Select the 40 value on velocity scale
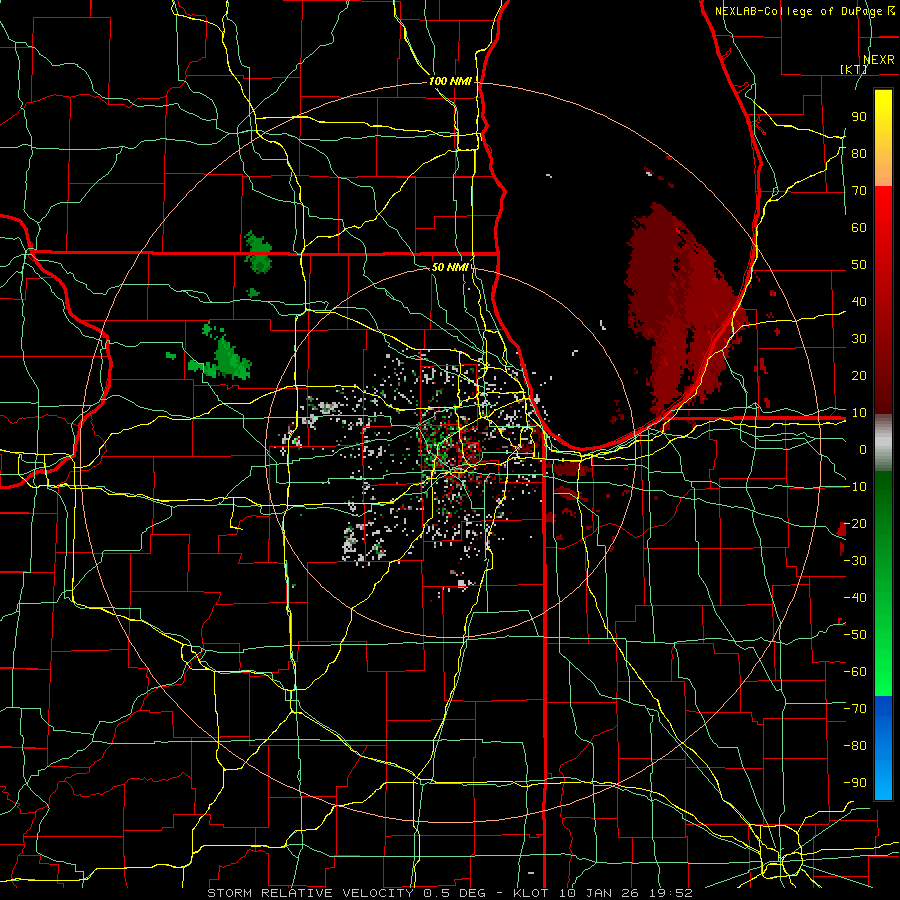This screenshot has width=900, height=900. (859, 301)
